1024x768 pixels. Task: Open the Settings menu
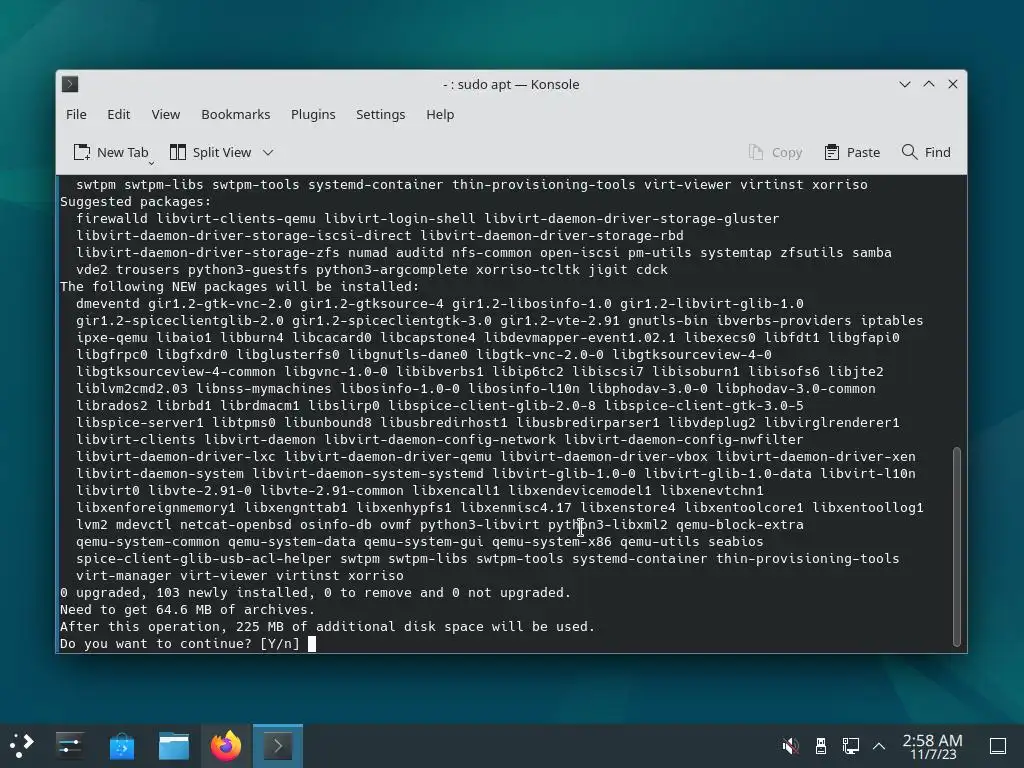click(380, 114)
